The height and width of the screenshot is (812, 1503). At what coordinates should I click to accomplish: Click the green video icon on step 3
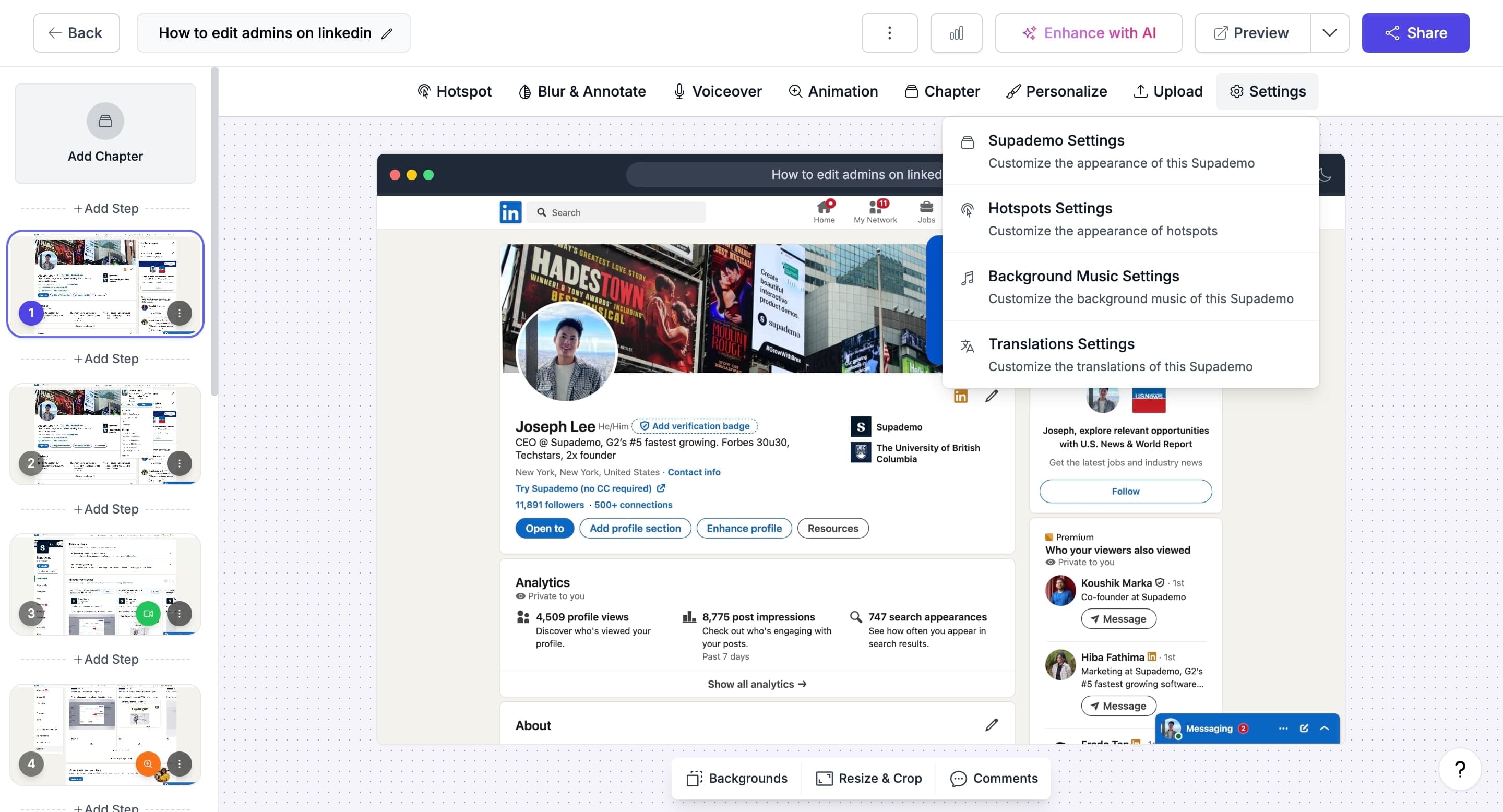(x=148, y=614)
